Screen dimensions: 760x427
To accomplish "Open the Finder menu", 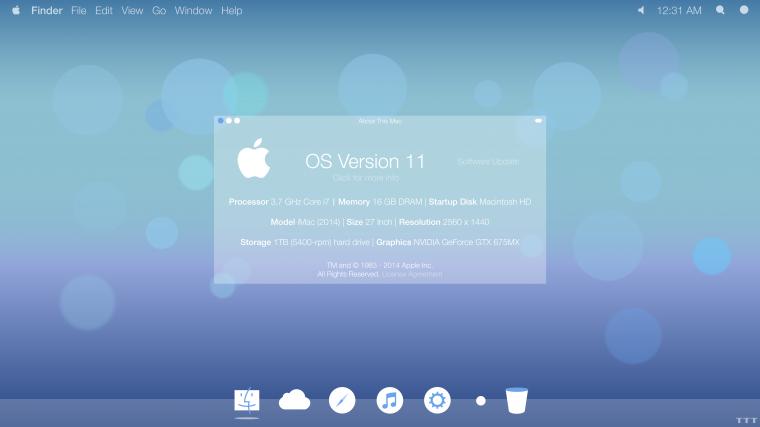I will tap(47, 11).
